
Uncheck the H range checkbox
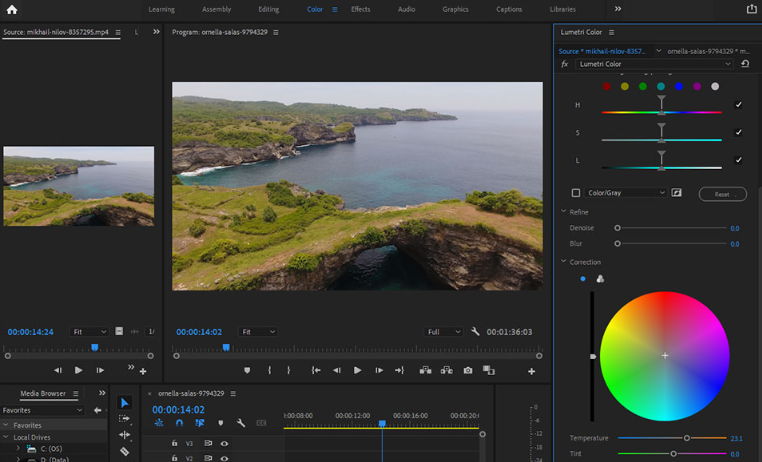(739, 105)
